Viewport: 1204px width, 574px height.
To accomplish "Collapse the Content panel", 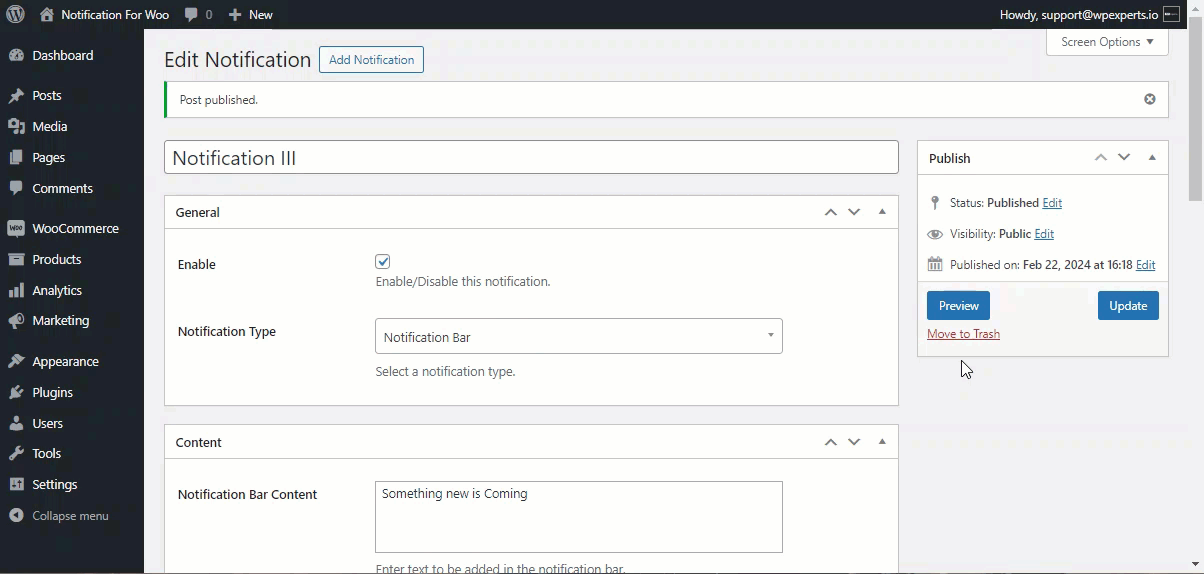I will pyautogui.click(x=882, y=442).
